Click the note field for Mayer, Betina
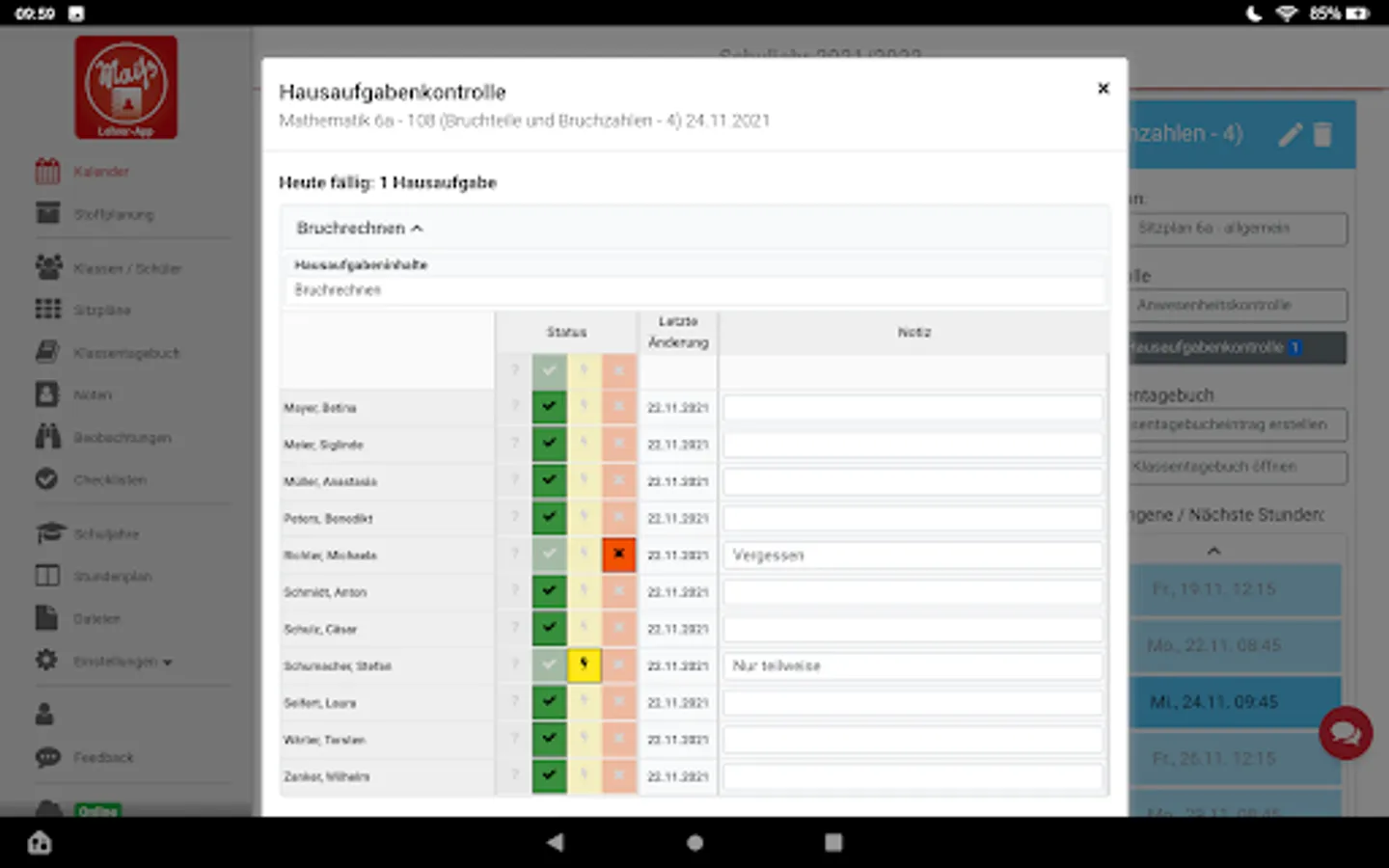The image size is (1389, 868). 912,407
